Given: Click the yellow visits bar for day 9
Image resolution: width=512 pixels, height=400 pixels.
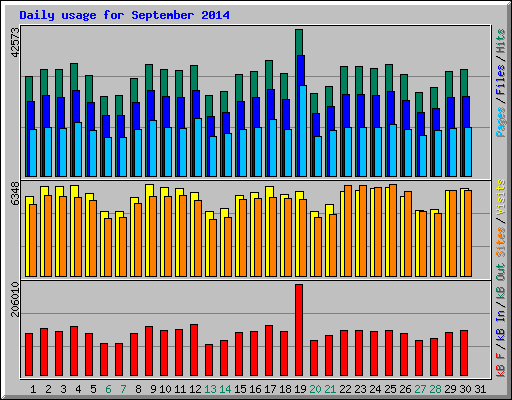Looking at the screenshot, I should (x=149, y=230).
